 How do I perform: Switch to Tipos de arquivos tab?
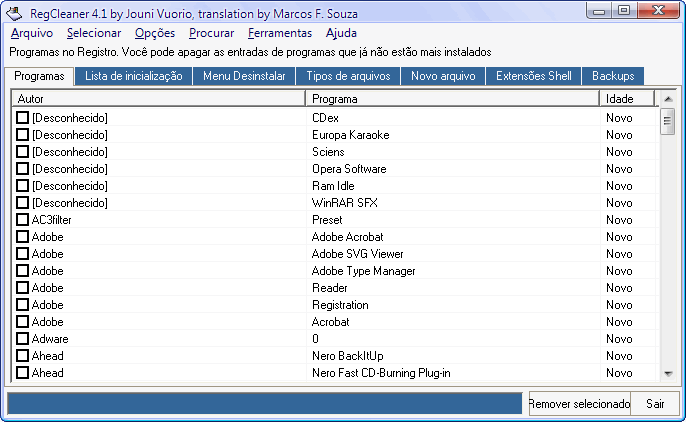click(348, 76)
